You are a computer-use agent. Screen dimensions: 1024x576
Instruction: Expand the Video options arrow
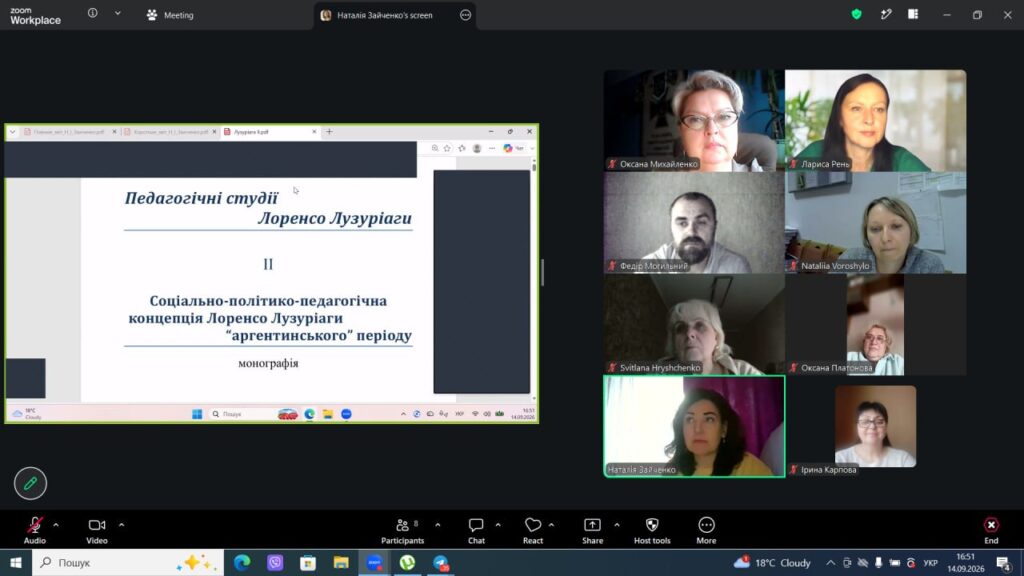[x=121, y=524]
